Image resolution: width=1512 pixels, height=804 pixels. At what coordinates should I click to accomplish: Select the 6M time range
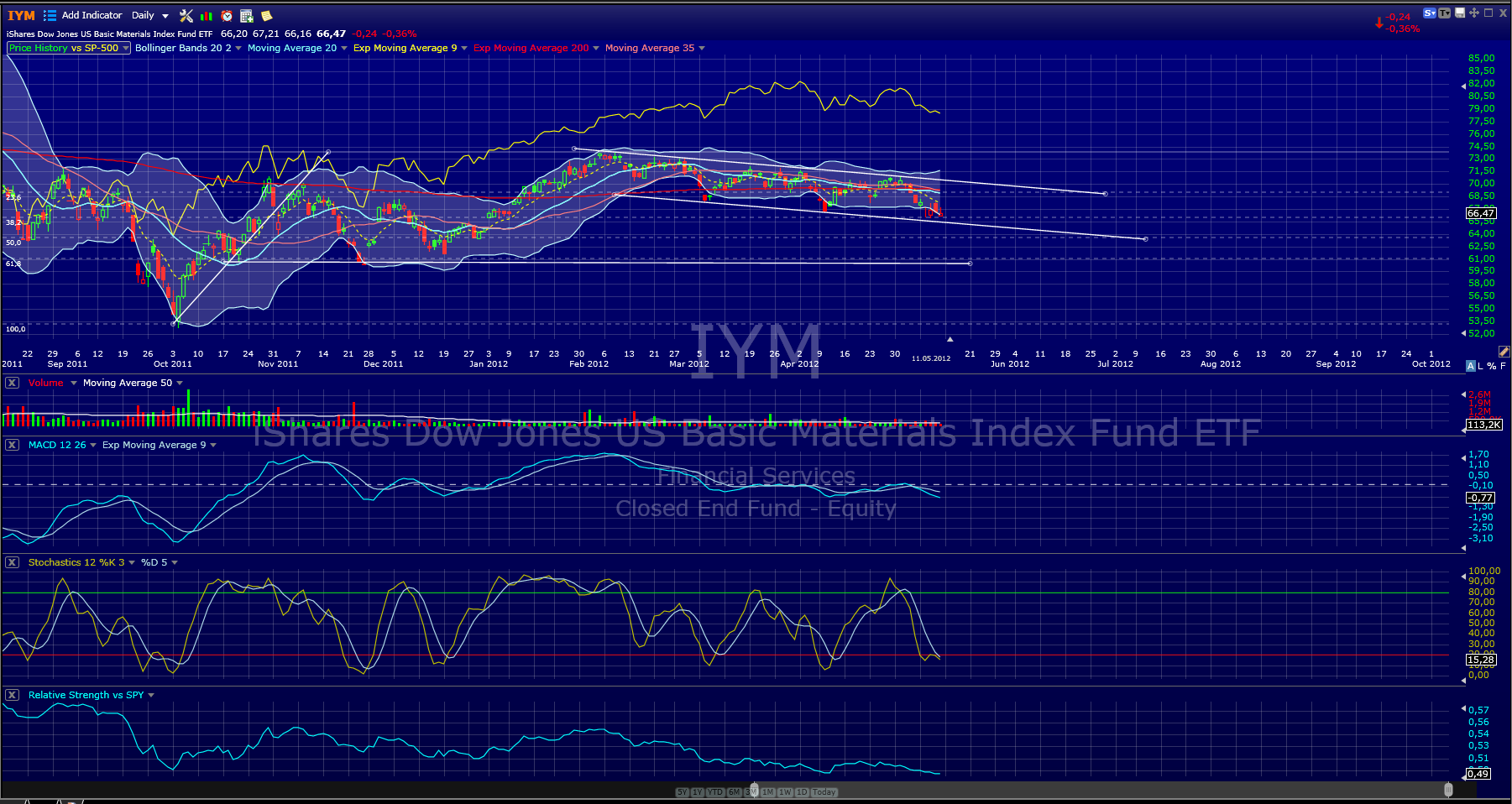click(734, 792)
